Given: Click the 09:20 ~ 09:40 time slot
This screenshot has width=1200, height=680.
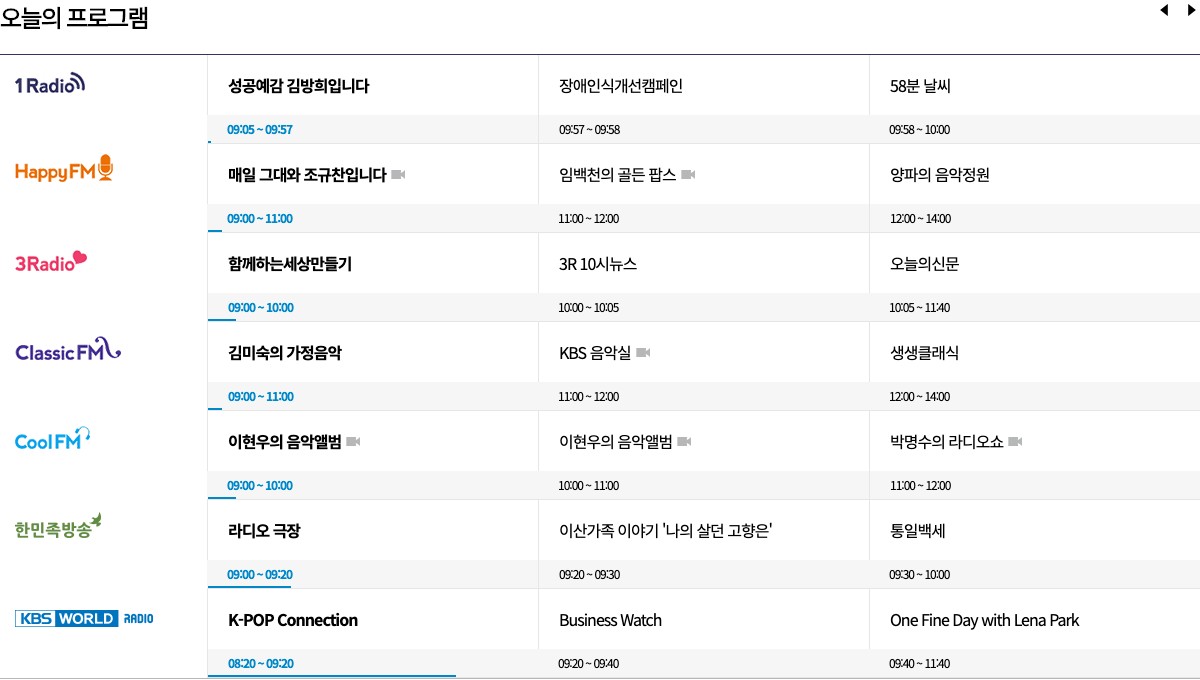Looking at the screenshot, I should pos(588,664).
